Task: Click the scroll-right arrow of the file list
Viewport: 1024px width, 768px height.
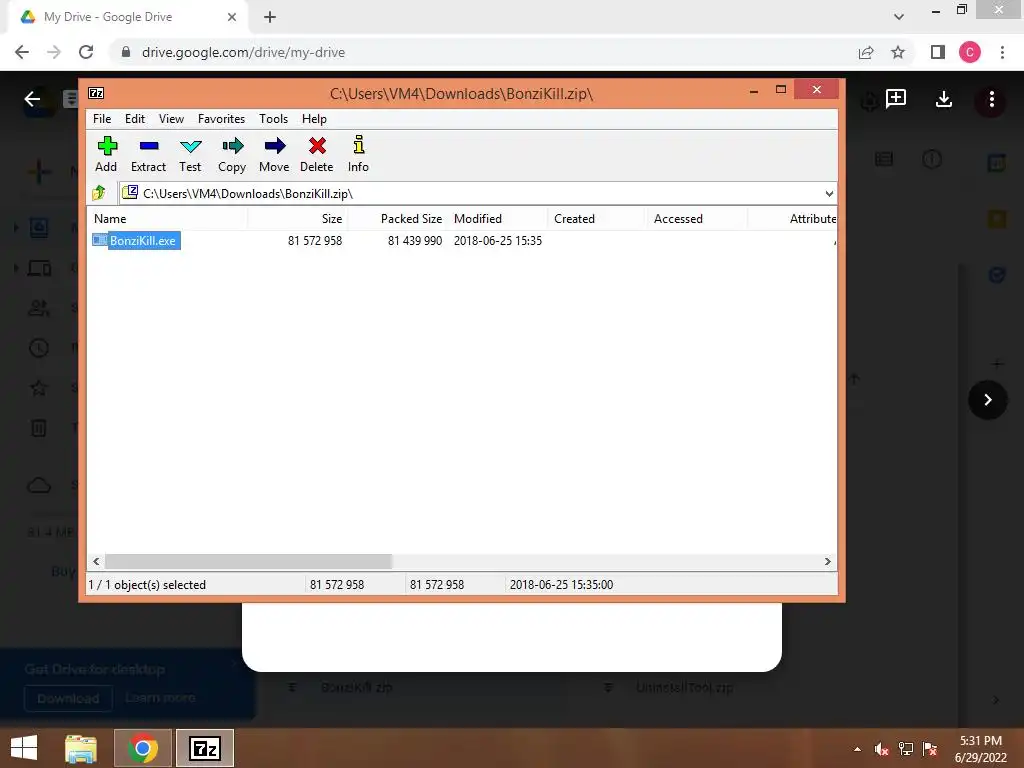Action: click(x=827, y=562)
